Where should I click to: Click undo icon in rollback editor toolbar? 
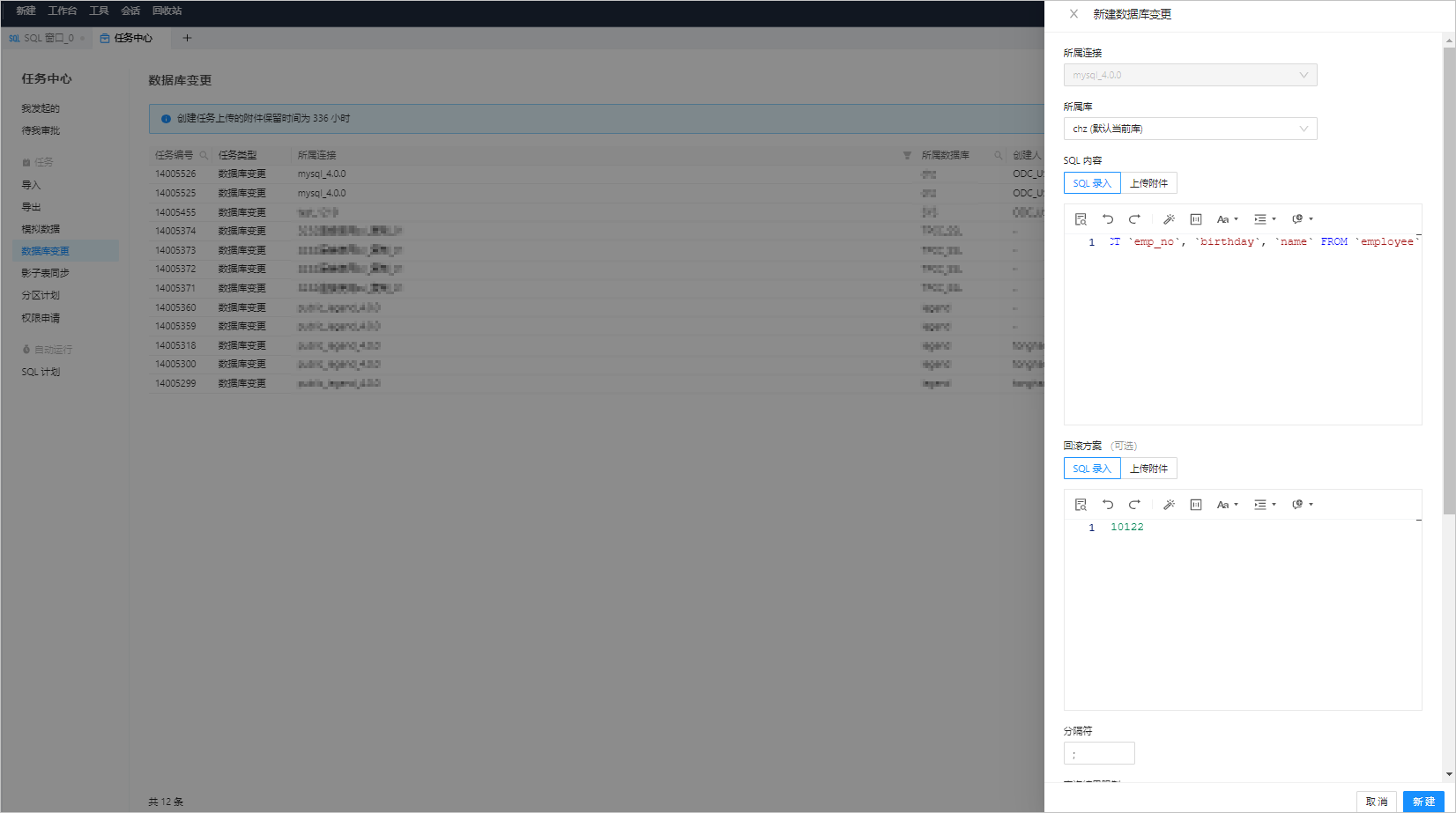tap(1108, 505)
